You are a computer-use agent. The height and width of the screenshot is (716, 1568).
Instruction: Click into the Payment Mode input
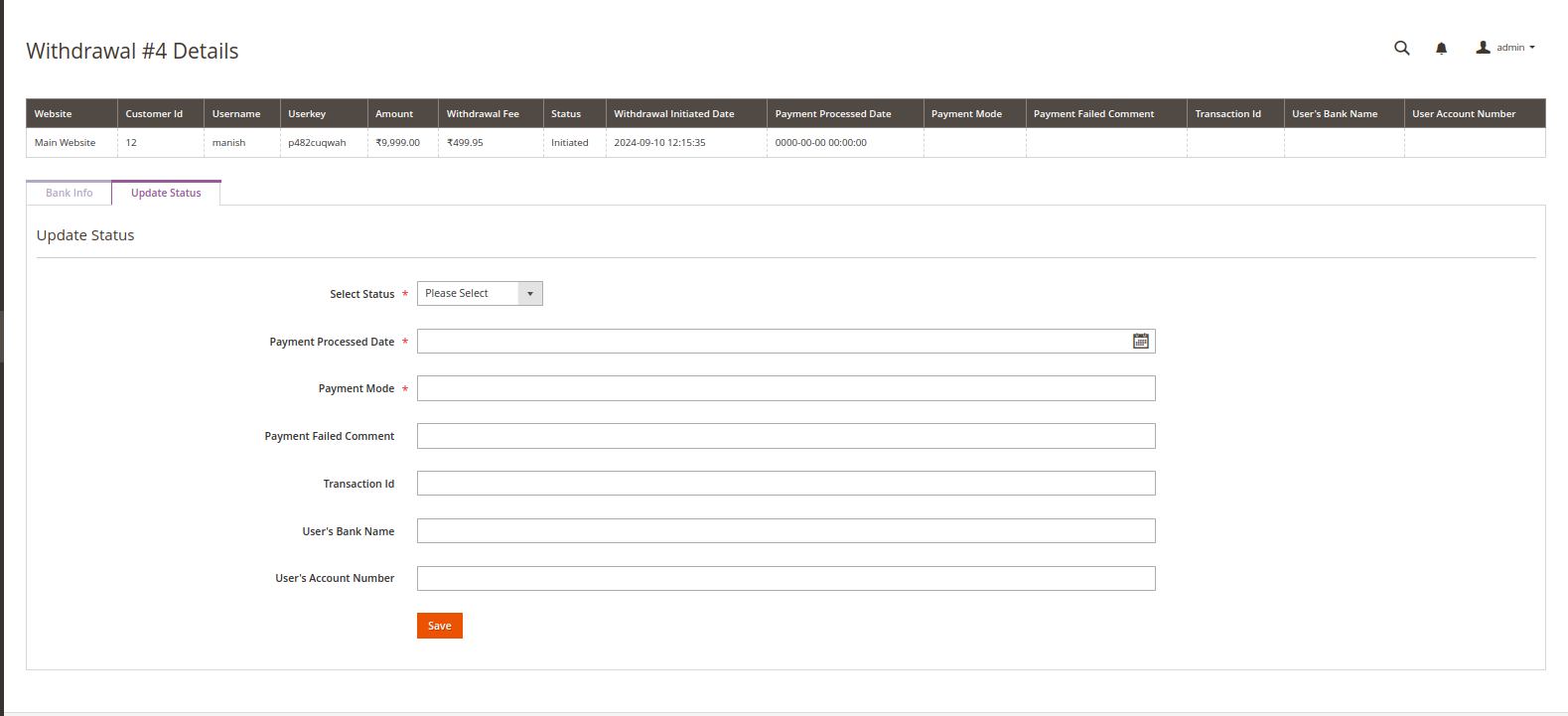pos(785,388)
